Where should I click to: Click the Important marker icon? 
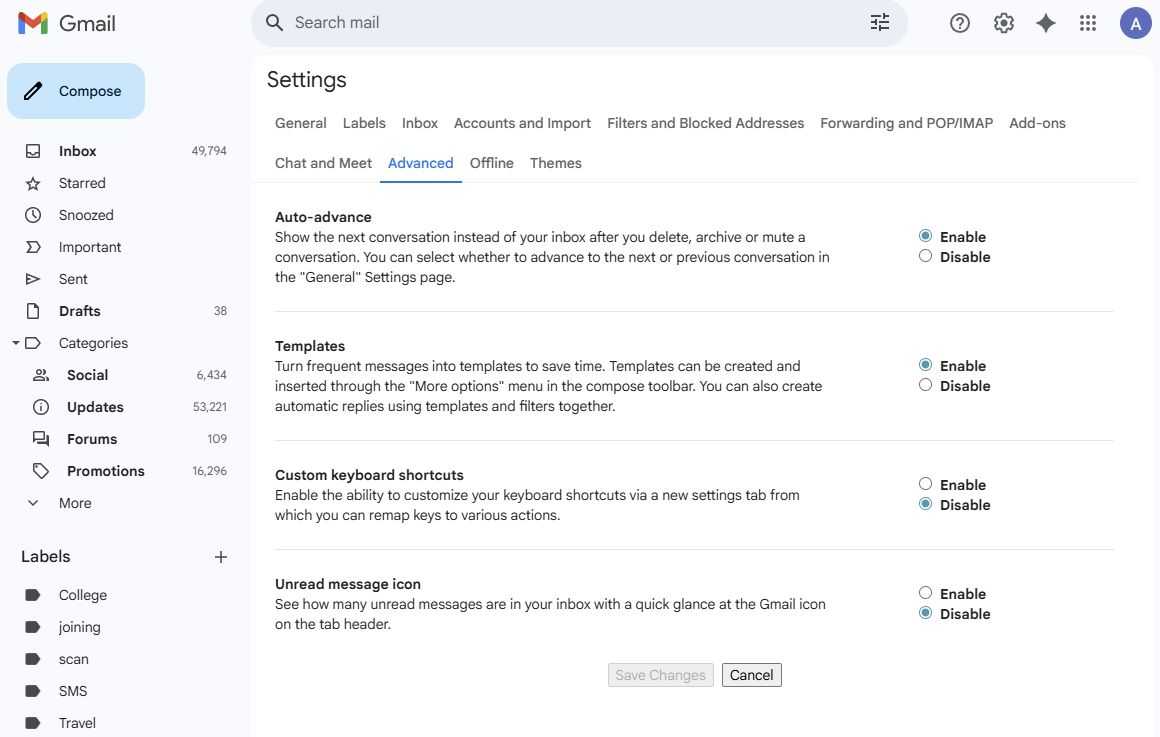(x=33, y=247)
